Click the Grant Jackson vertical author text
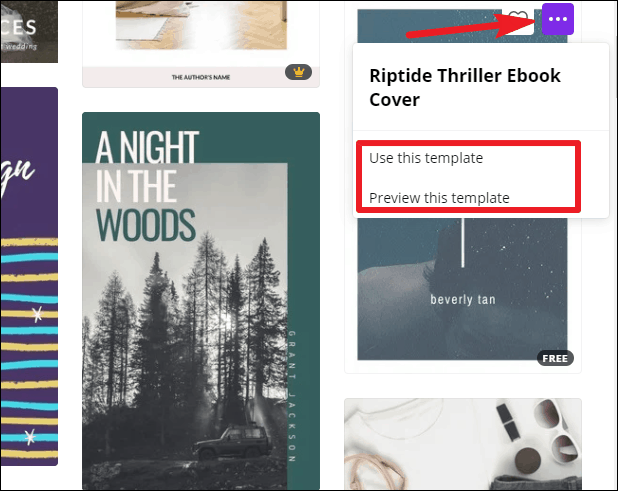 292,396
